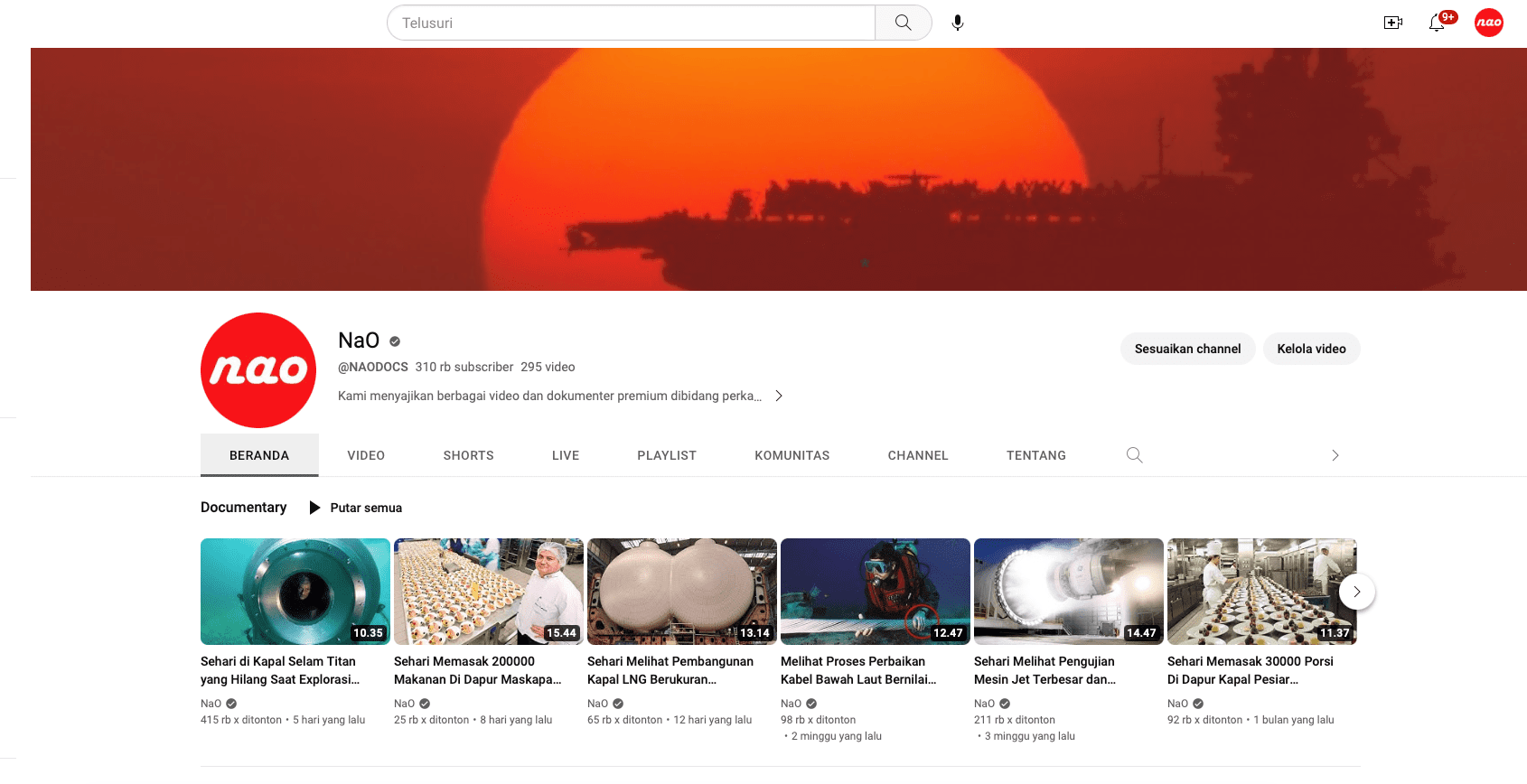Switch to the VIDEO tab

[x=366, y=455]
